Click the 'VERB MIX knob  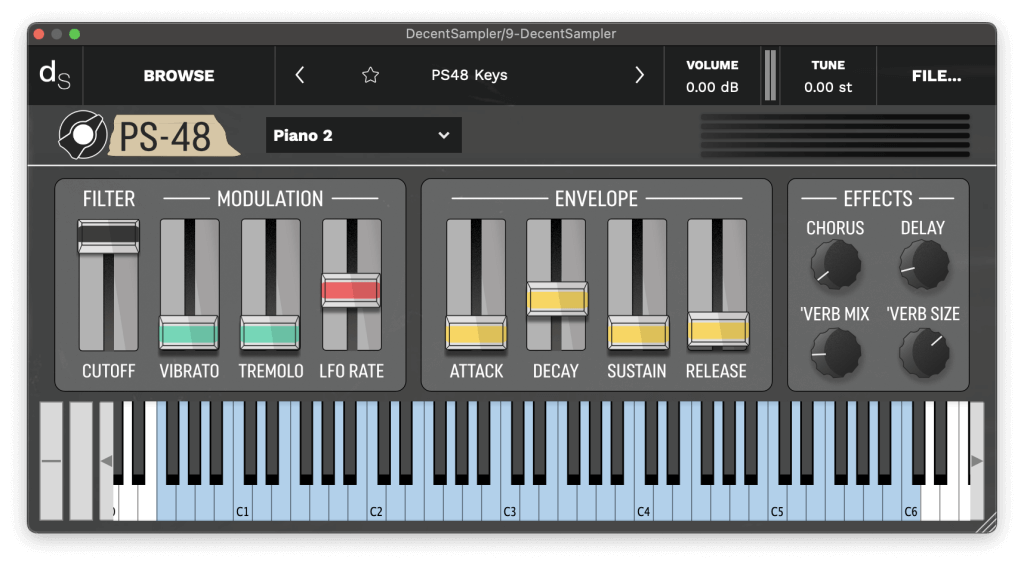click(835, 353)
